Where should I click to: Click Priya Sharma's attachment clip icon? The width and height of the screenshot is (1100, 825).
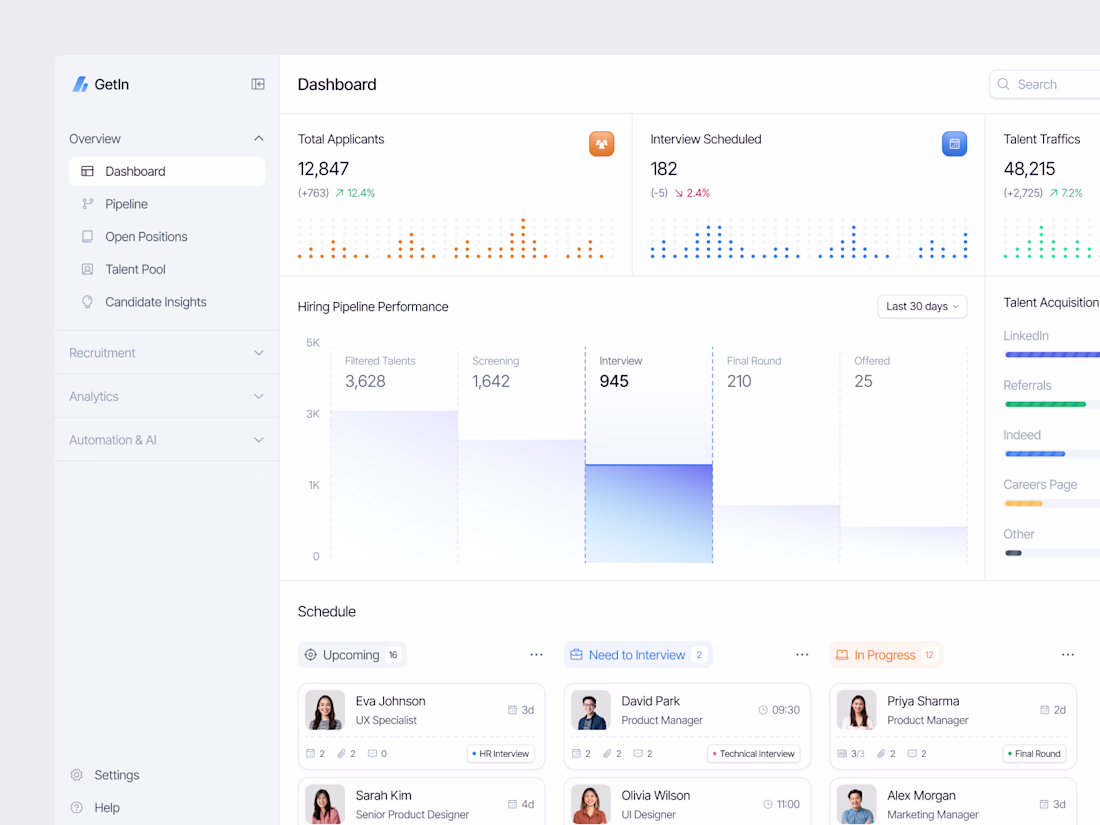(x=881, y=753)
